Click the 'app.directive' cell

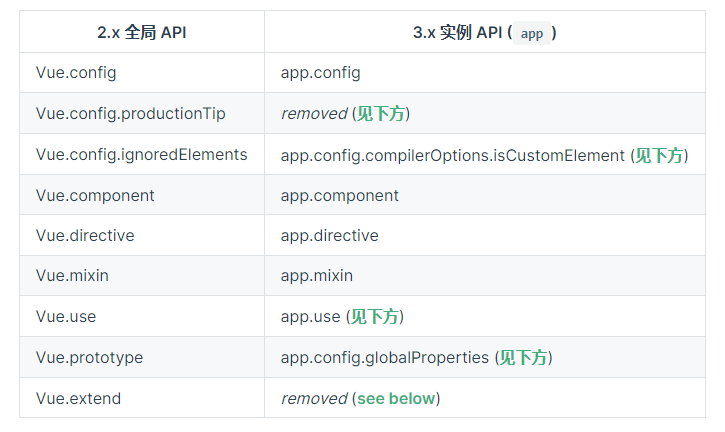(x=485, y=235)
